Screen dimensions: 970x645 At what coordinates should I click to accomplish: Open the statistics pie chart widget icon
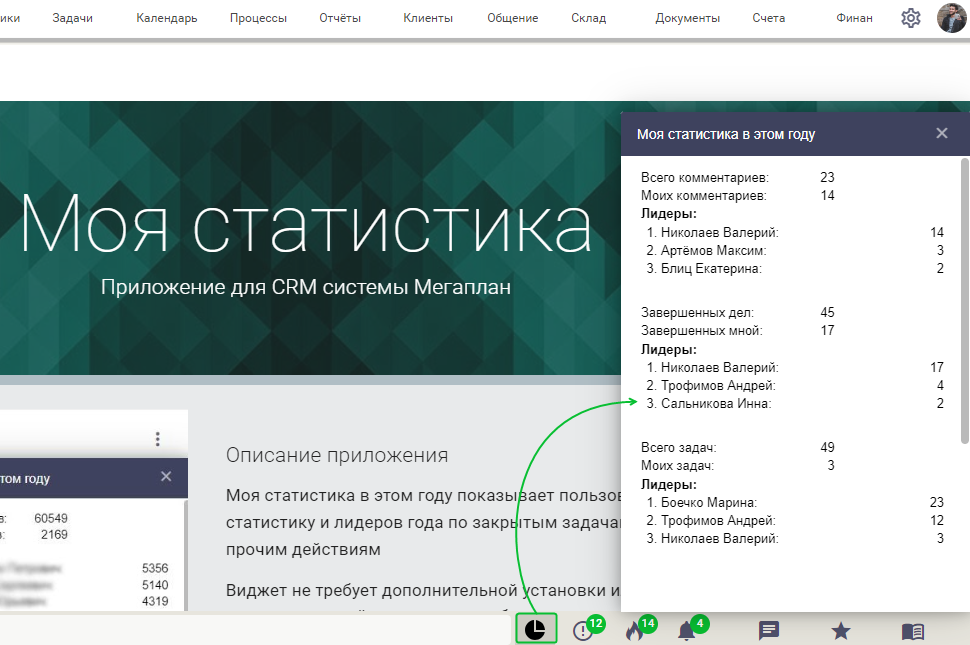tap(536, 628)
